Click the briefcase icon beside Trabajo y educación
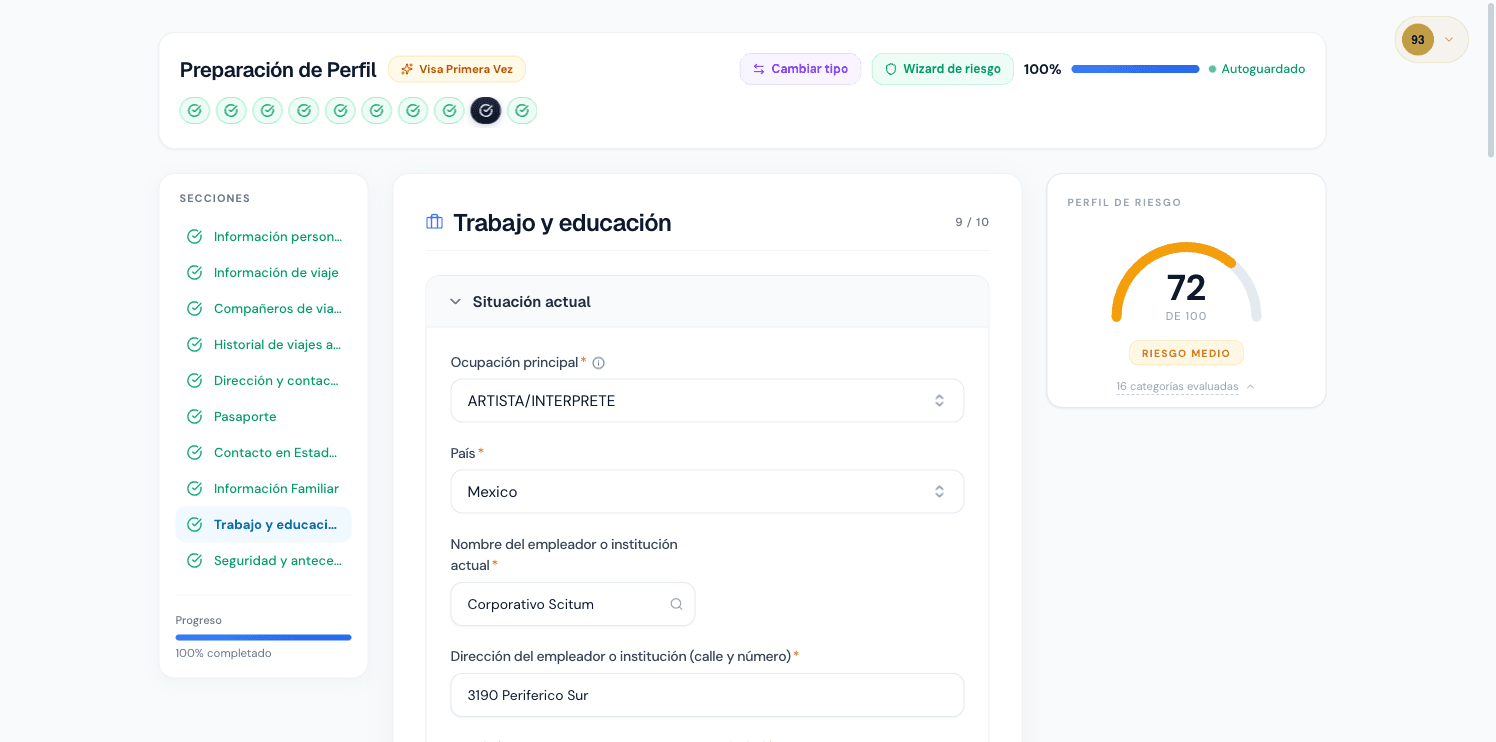The width and height of the screenshot is (1496, 742). (x=434, y=222)
